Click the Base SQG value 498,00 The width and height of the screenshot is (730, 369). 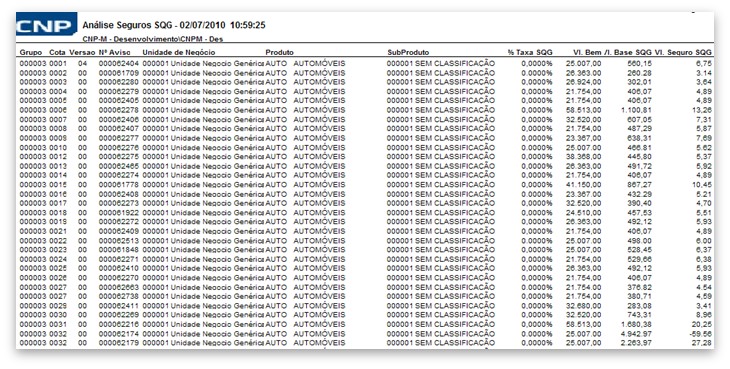tap(640, 241)
